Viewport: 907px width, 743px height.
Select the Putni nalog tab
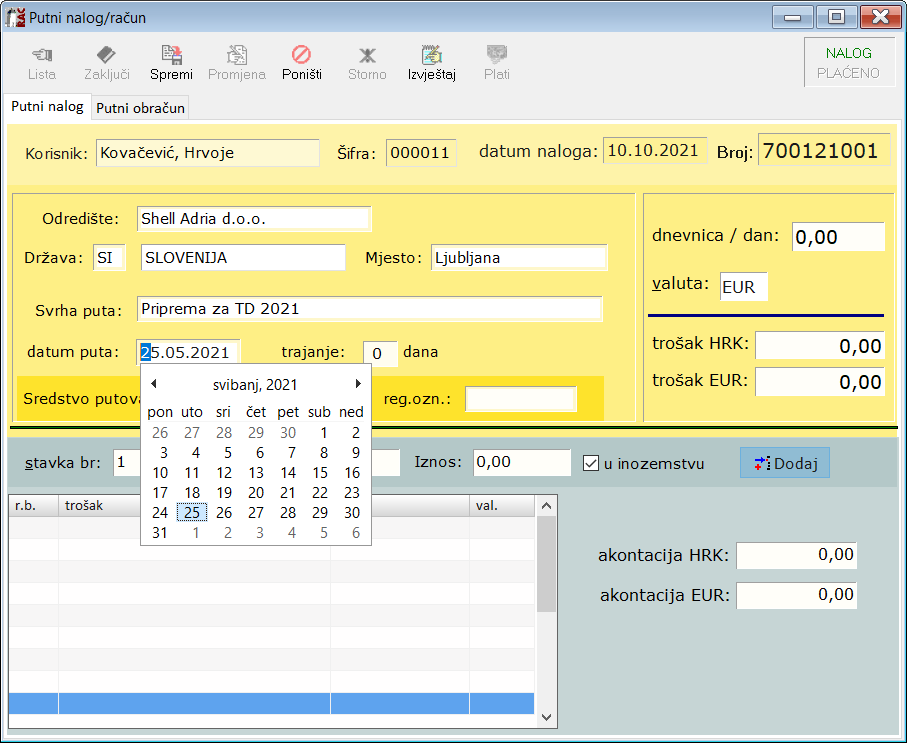(47, 107)
